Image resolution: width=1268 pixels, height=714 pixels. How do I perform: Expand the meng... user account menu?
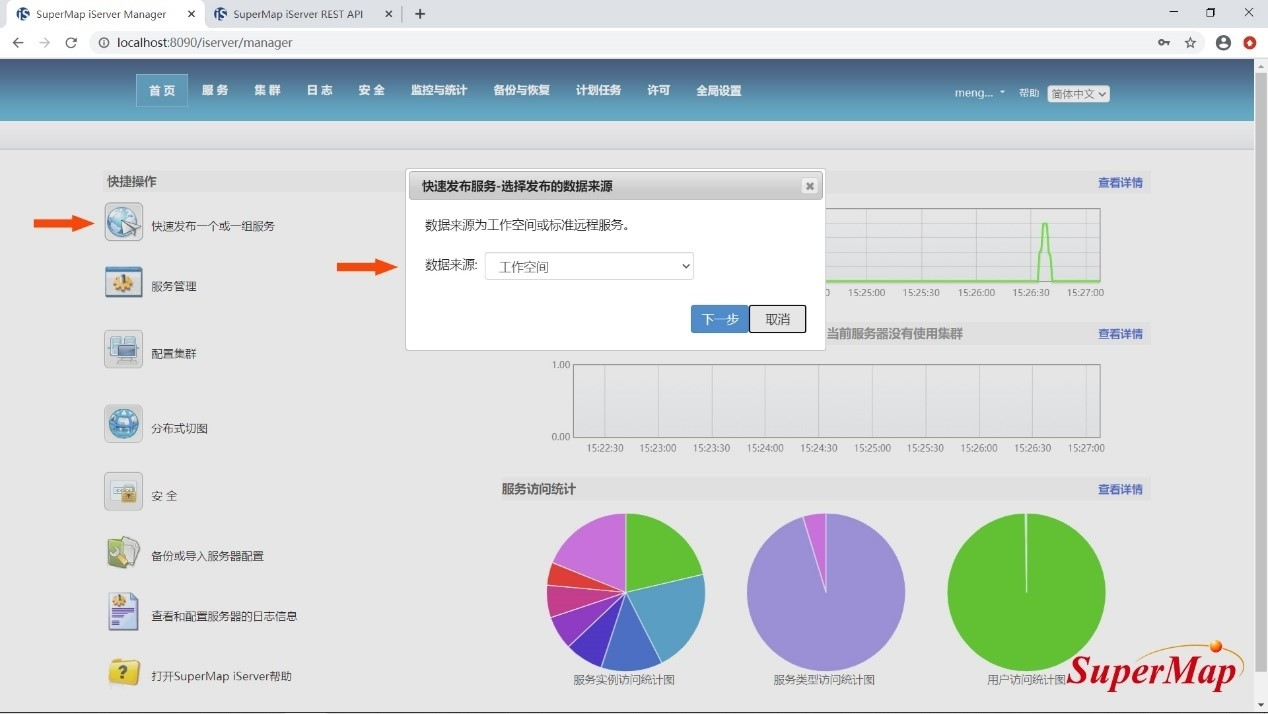pos(980,92)
